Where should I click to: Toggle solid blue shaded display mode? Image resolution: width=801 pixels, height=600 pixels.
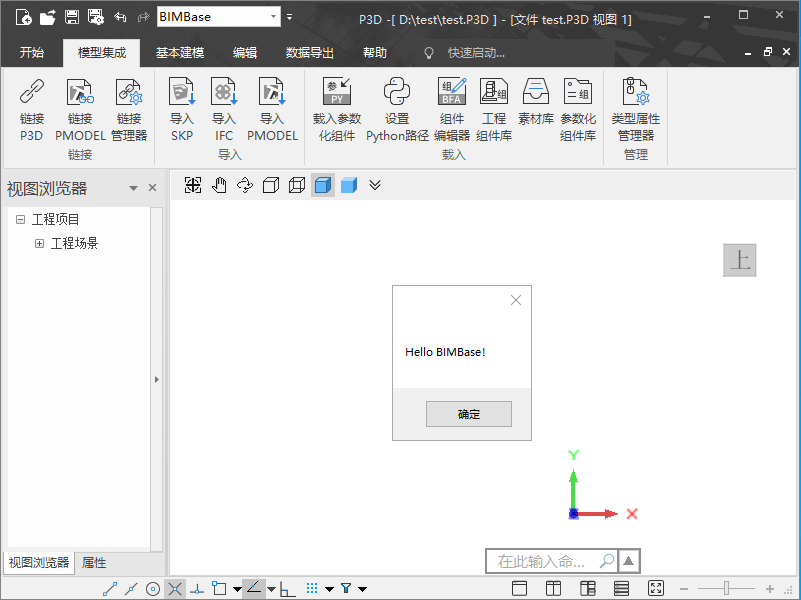click(349, 185)
